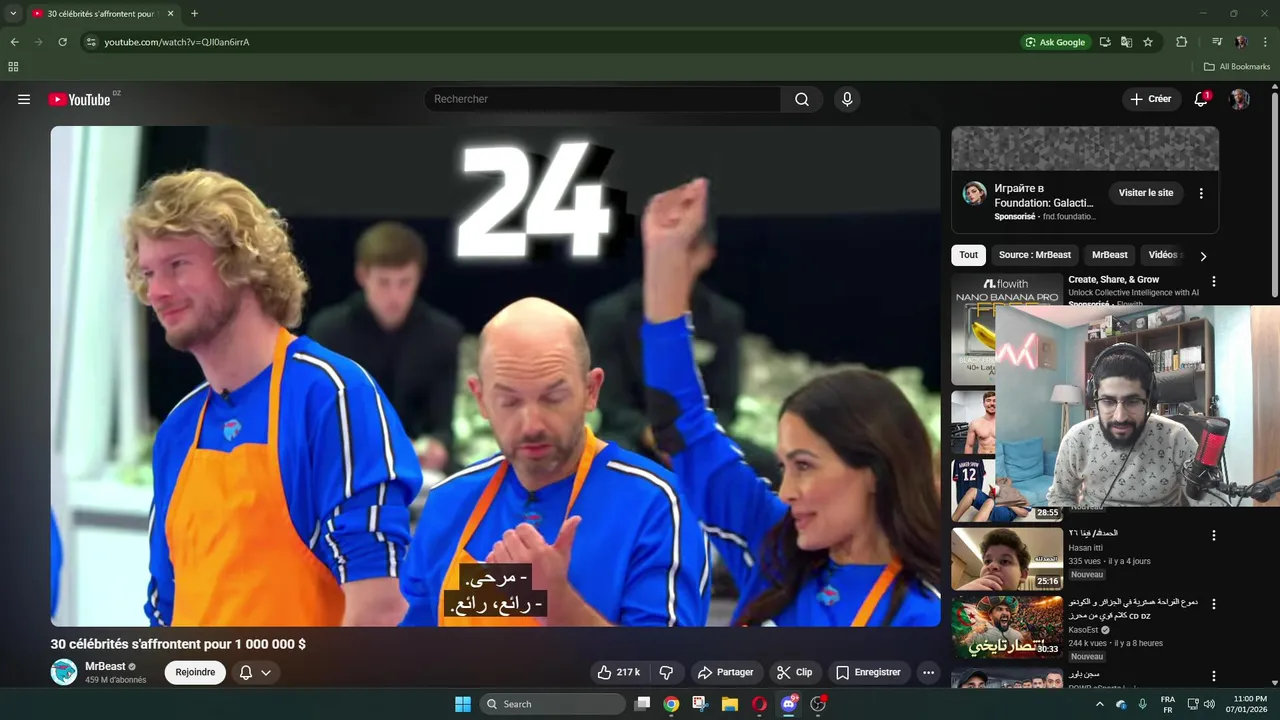
Task: Show next filter chips arrow
Action: pyautogui.click(x=1203, y=256)
